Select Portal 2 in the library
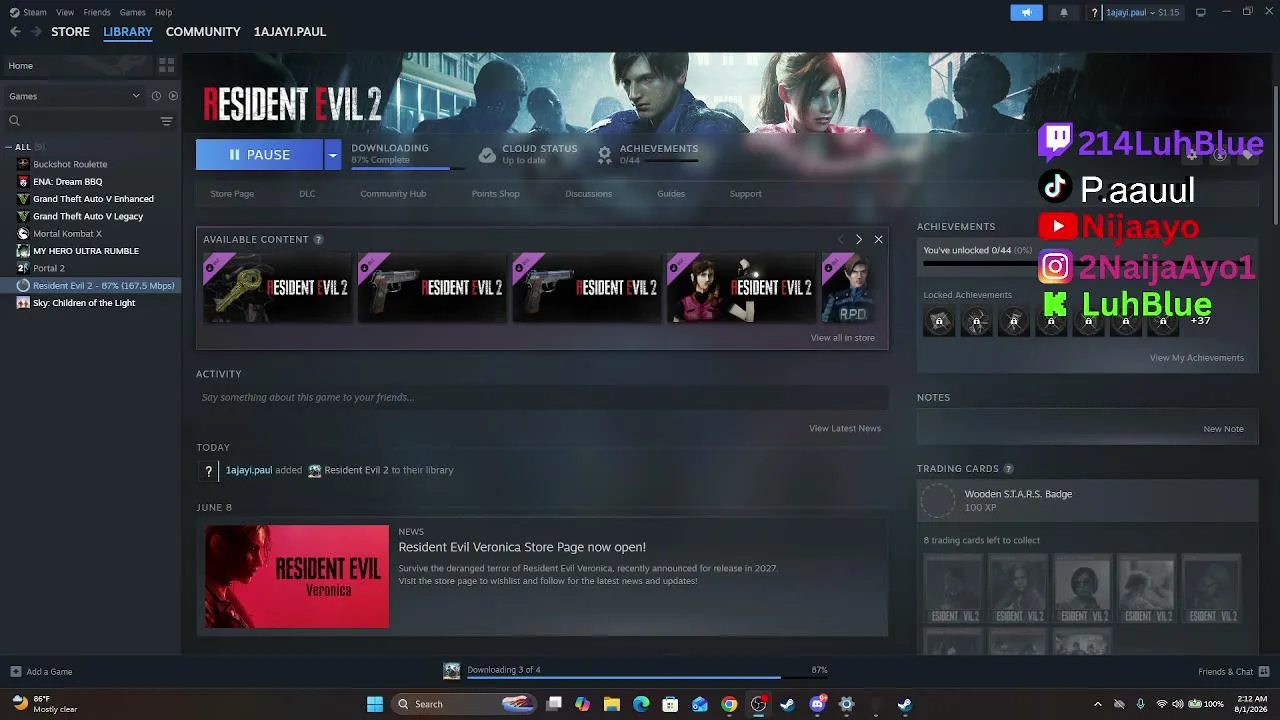This screenshot has width=1280, height=720. coord(48,268)
